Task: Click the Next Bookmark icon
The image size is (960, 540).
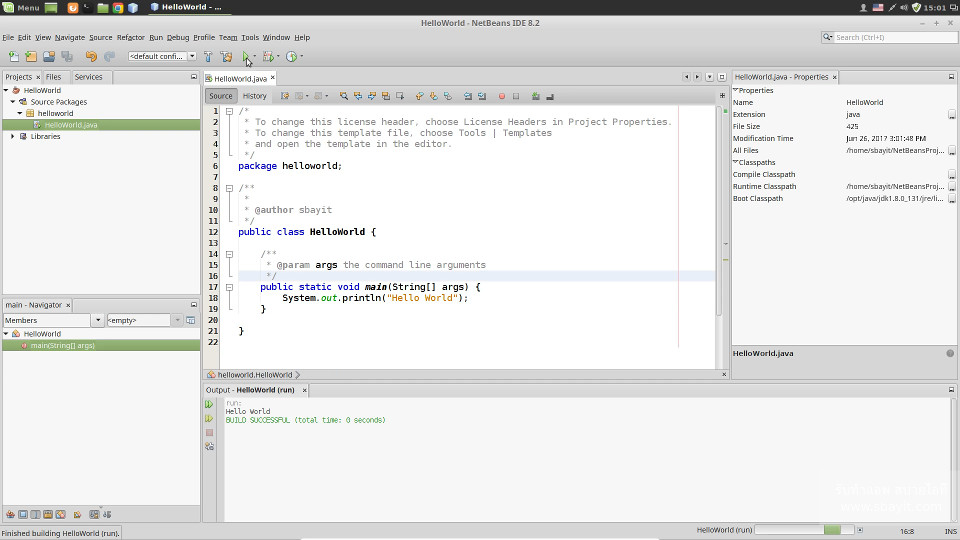Action: pyautogui.click(x=433, y=96)
